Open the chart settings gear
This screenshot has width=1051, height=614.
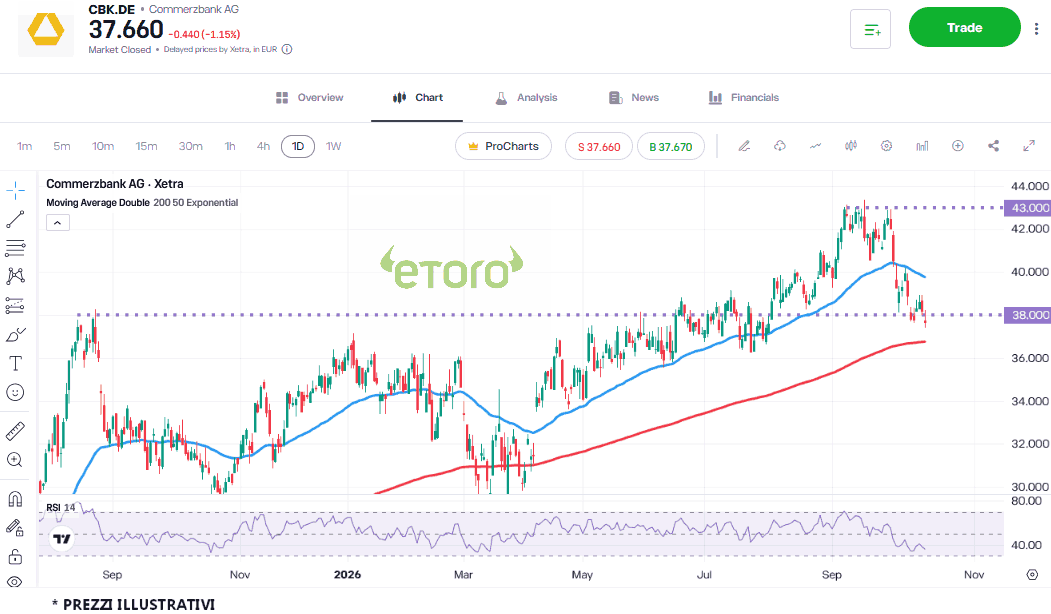coord(886,146)
